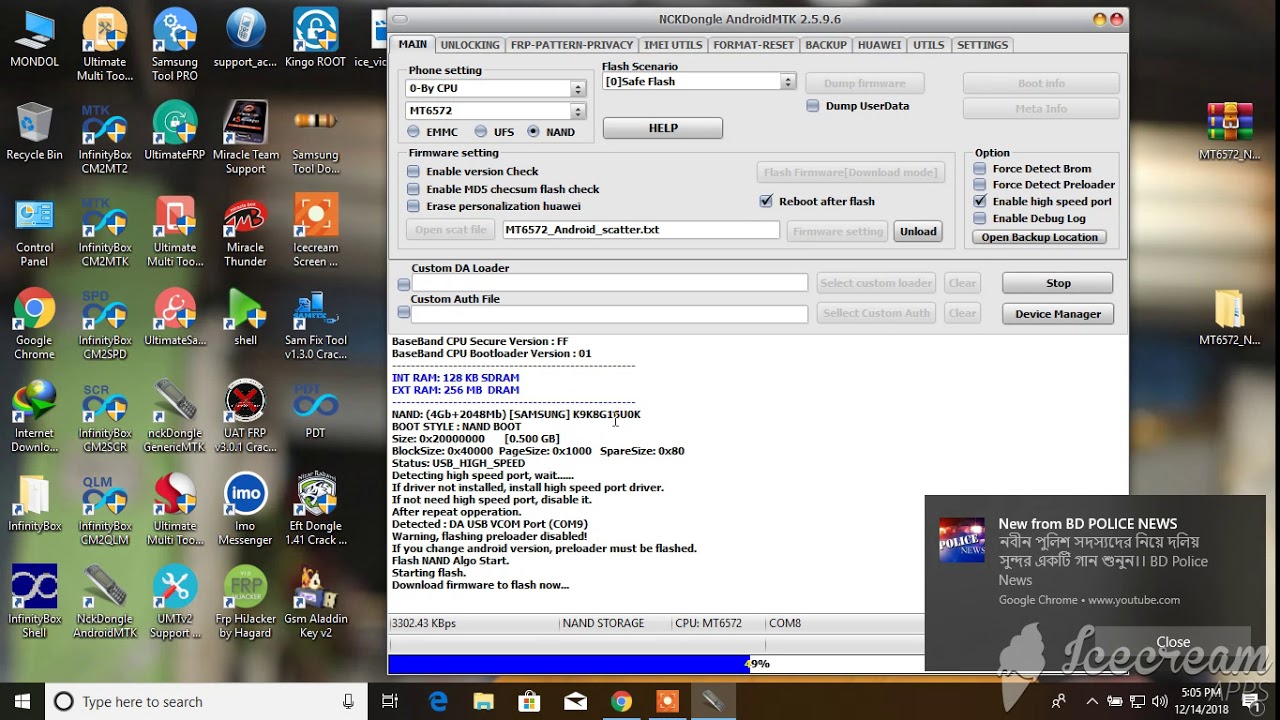Toggle Custom Auth File checkbox
This screenshot has width=1280, height=720.
point(404,313)
